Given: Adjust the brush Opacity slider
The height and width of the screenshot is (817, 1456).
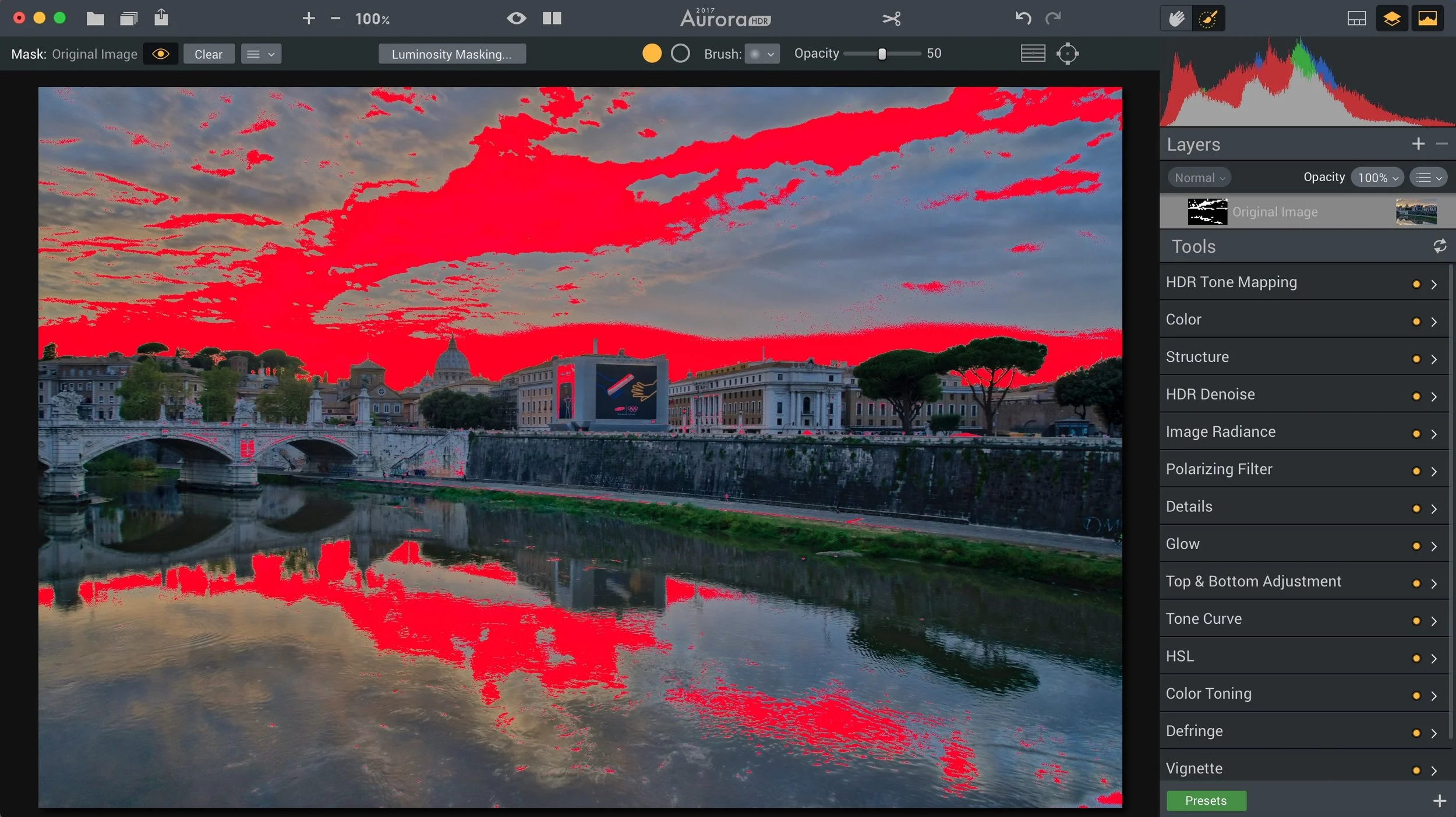Looking at the screenshot, I should [882, 54].
